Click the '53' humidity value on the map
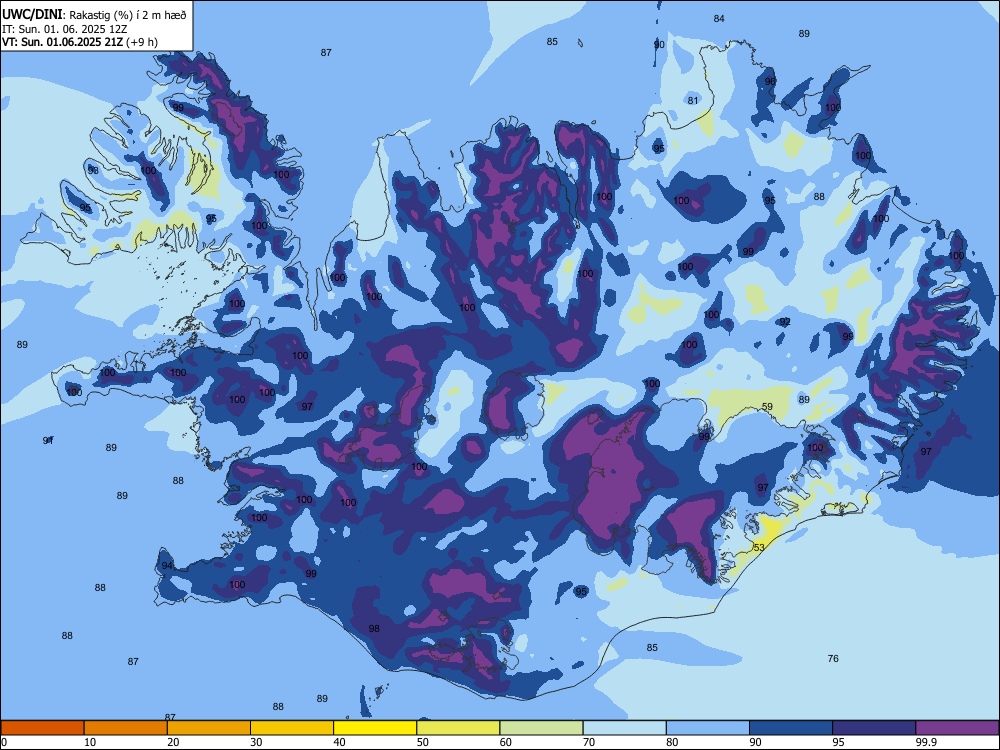Viewport: 1000px width, 750px height. coord(759,548)
